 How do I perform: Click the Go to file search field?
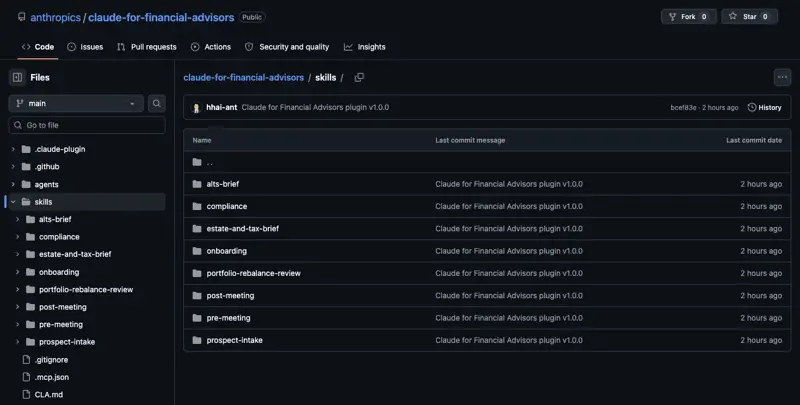(x=87, y=125)
